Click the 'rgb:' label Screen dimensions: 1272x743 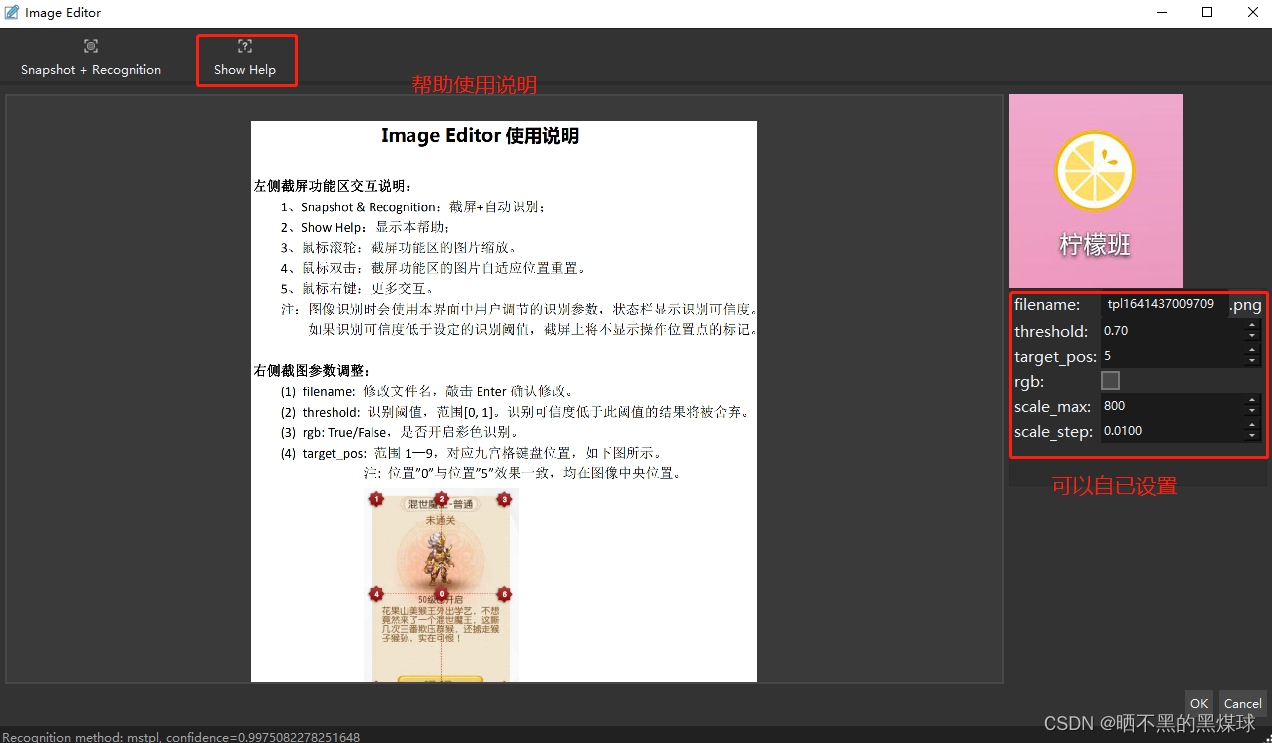click(1029, 382)
